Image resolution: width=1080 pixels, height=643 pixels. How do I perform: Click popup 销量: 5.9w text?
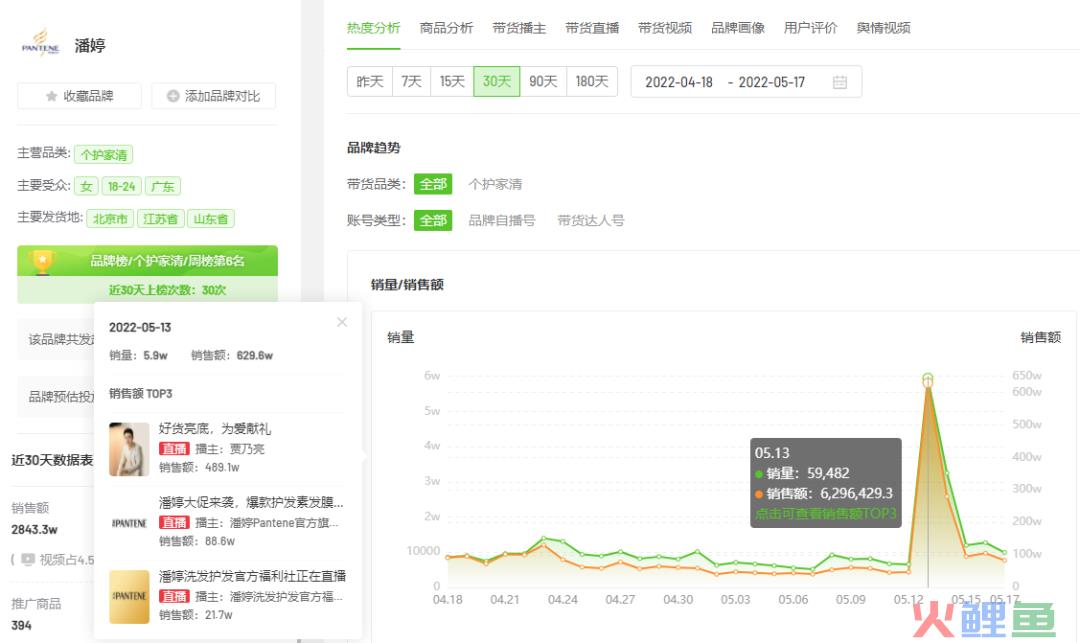pos(138,355)
